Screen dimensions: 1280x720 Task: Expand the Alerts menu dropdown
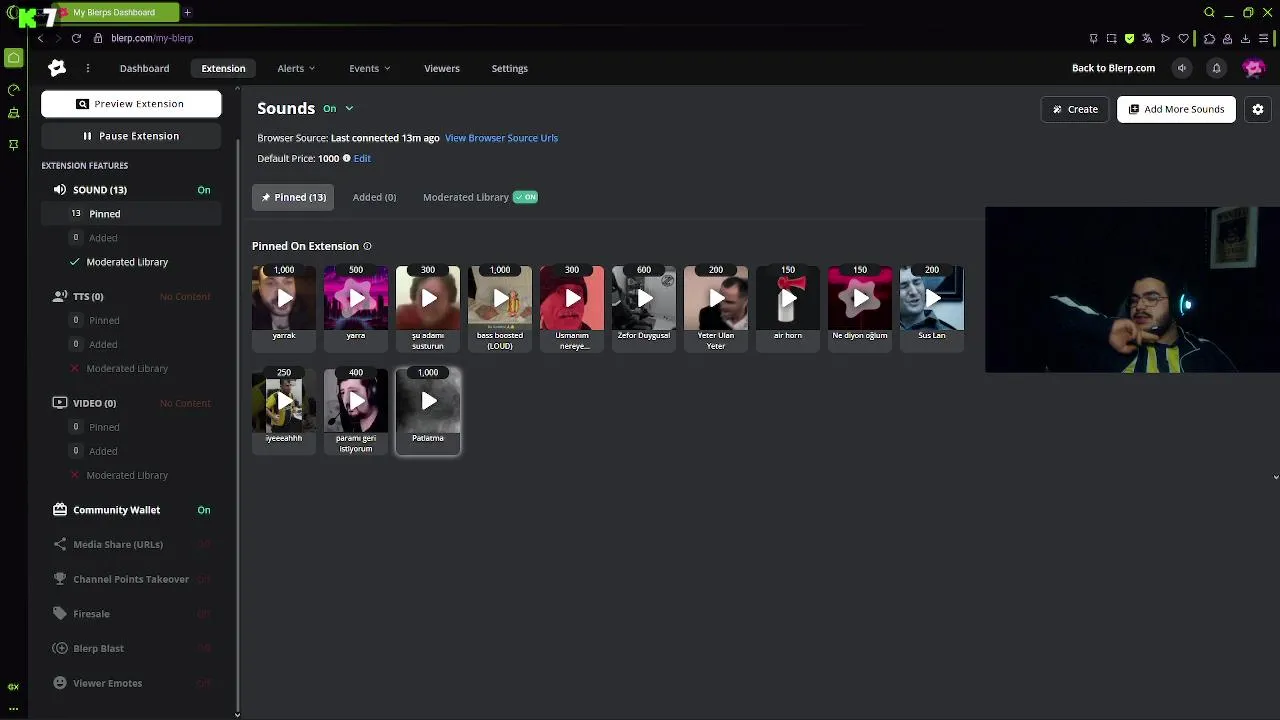[296, 68]
